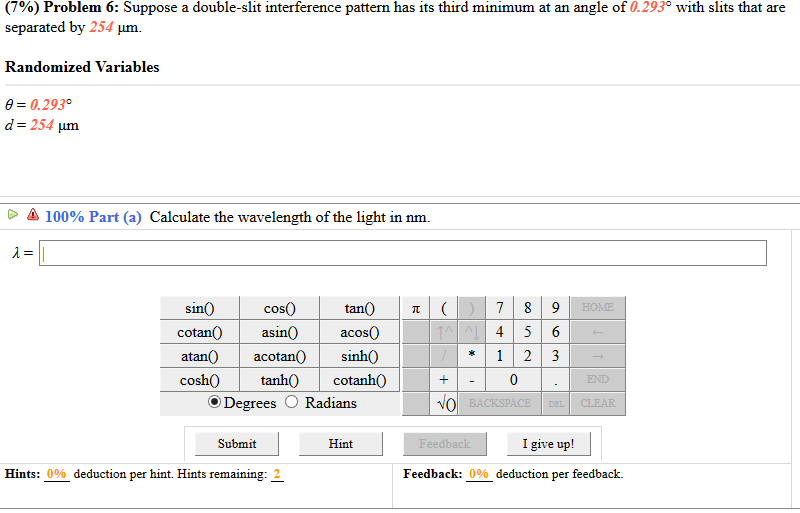Select the Degrees angle mode

215,403
